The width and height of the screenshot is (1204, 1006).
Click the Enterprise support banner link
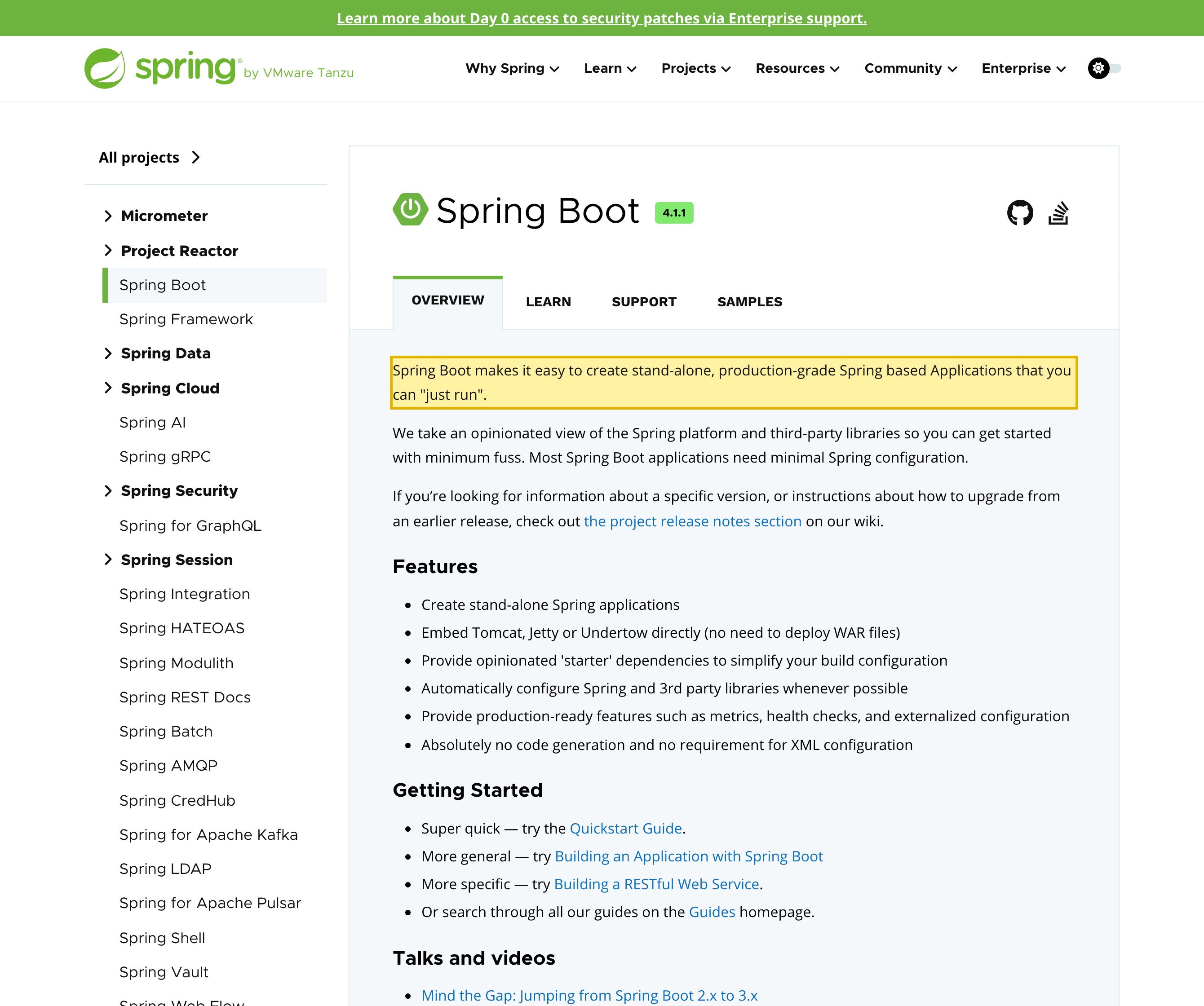click(602, 18)
